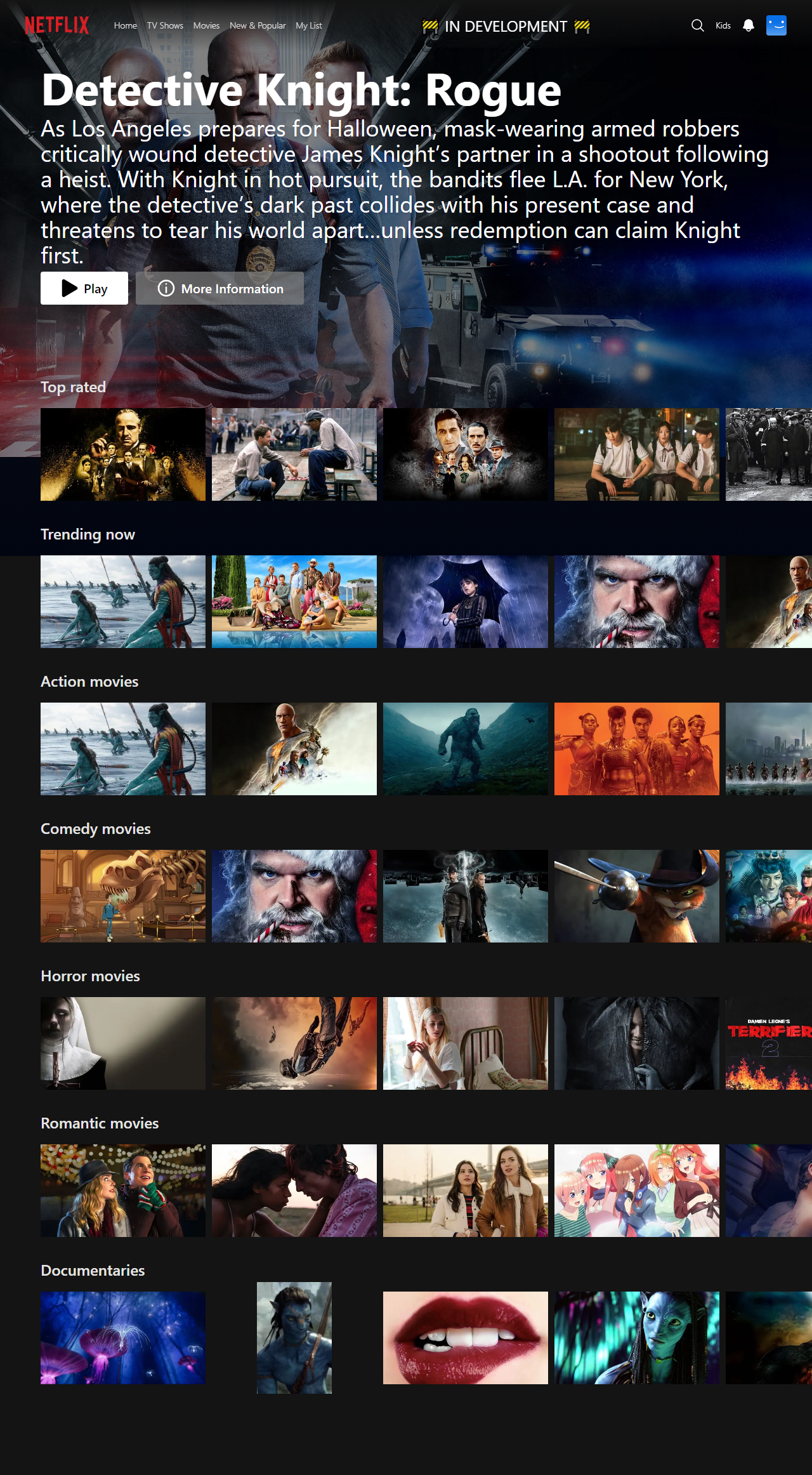Open the red lips thumbnail in Documentaries
The width and height of the screenshot is (812, 1475).
466,1338
